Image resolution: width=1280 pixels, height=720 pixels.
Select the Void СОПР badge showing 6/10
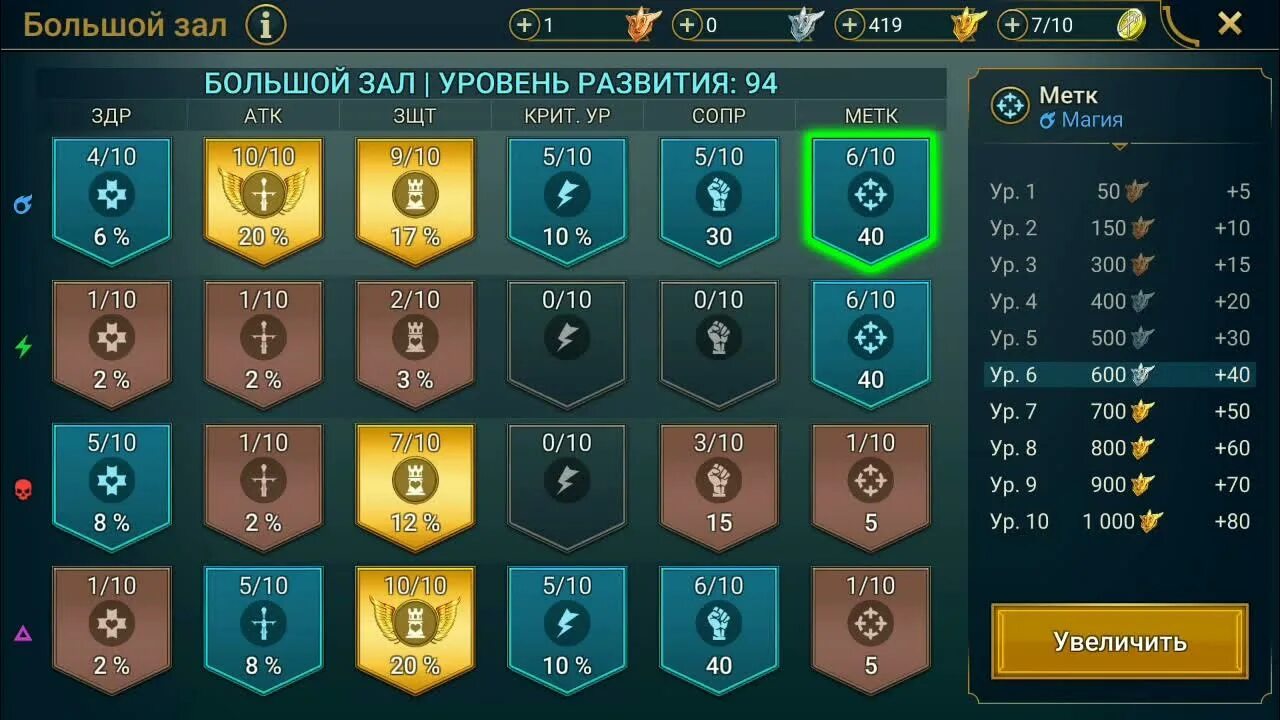[x=719, y=630]
